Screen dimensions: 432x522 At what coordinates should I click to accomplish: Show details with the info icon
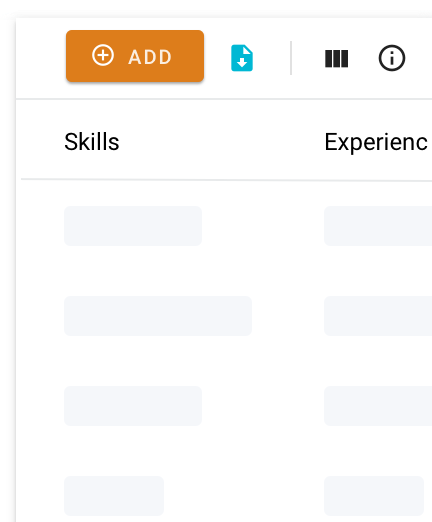392,58
